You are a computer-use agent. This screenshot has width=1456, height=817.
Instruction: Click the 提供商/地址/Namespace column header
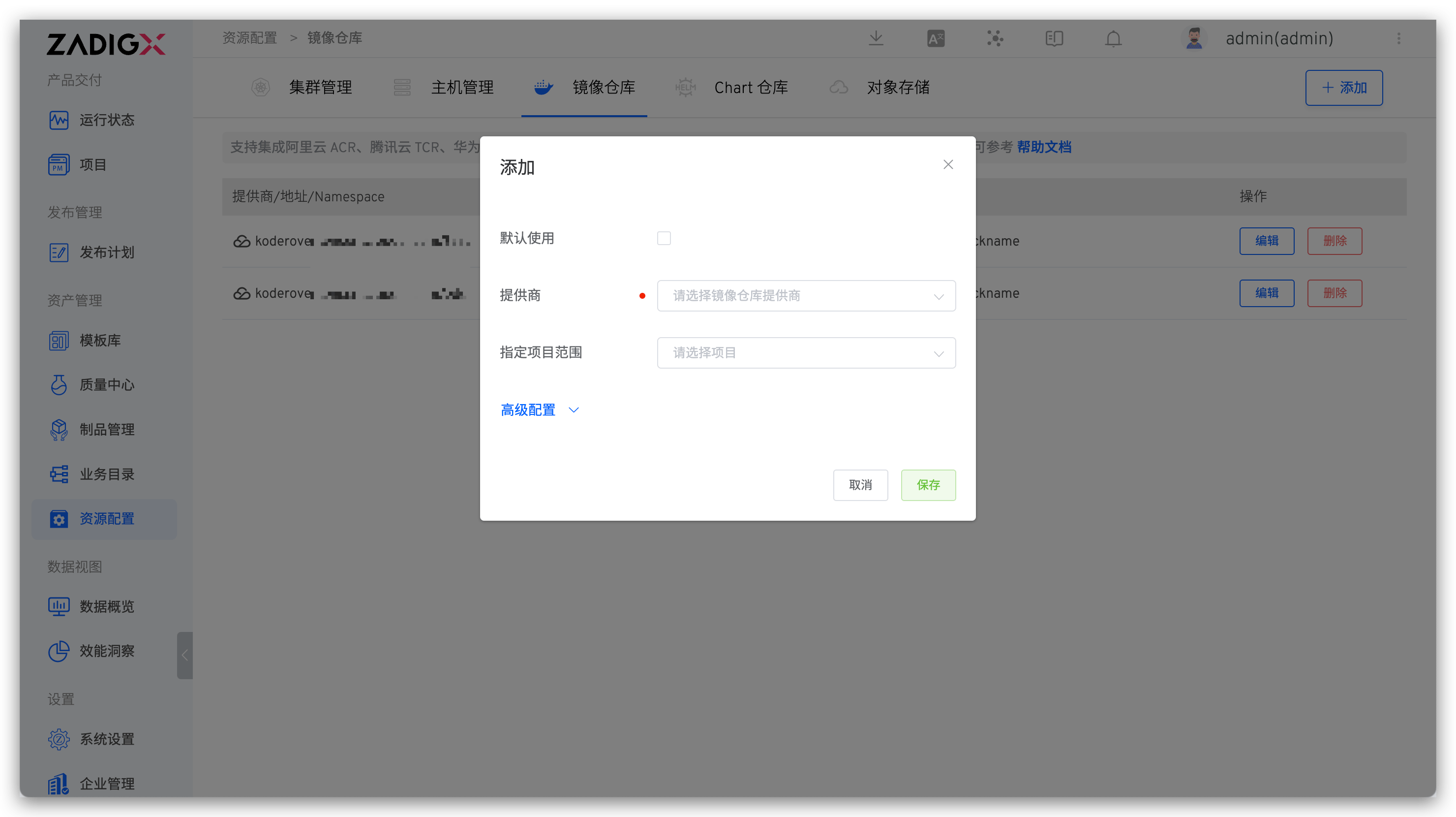[x=308, y=196]
